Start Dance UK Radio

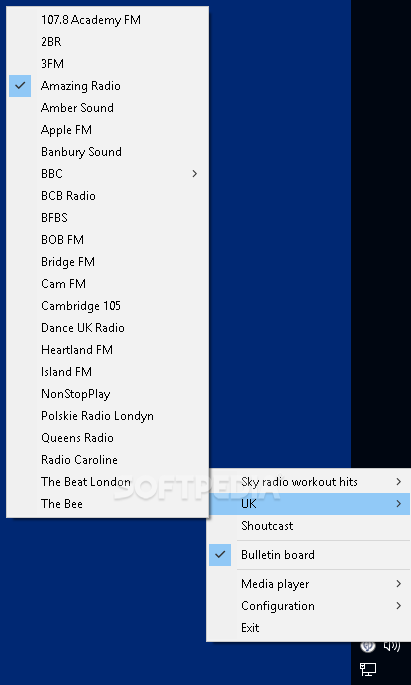coord(107,328)
